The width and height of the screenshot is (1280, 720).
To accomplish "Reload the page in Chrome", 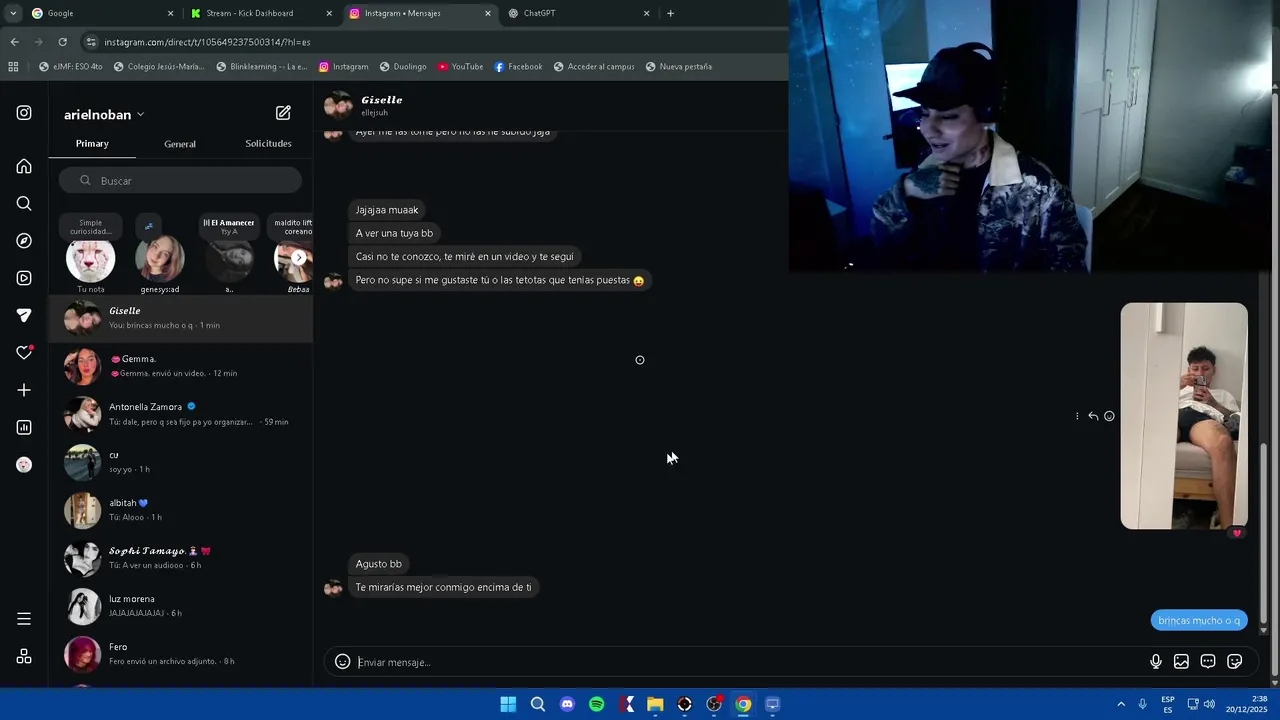I will point(62,42).
